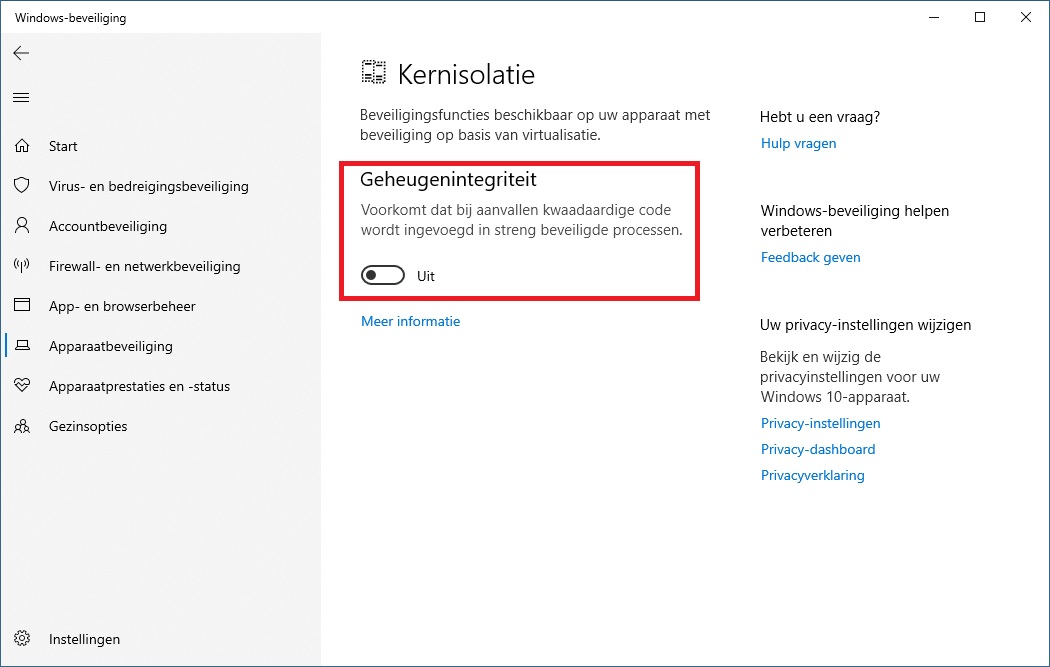Click the 'Hebt u een vraag?' text
The image size is (1050, 667).
pyautogui.click(x=820, y=117)
